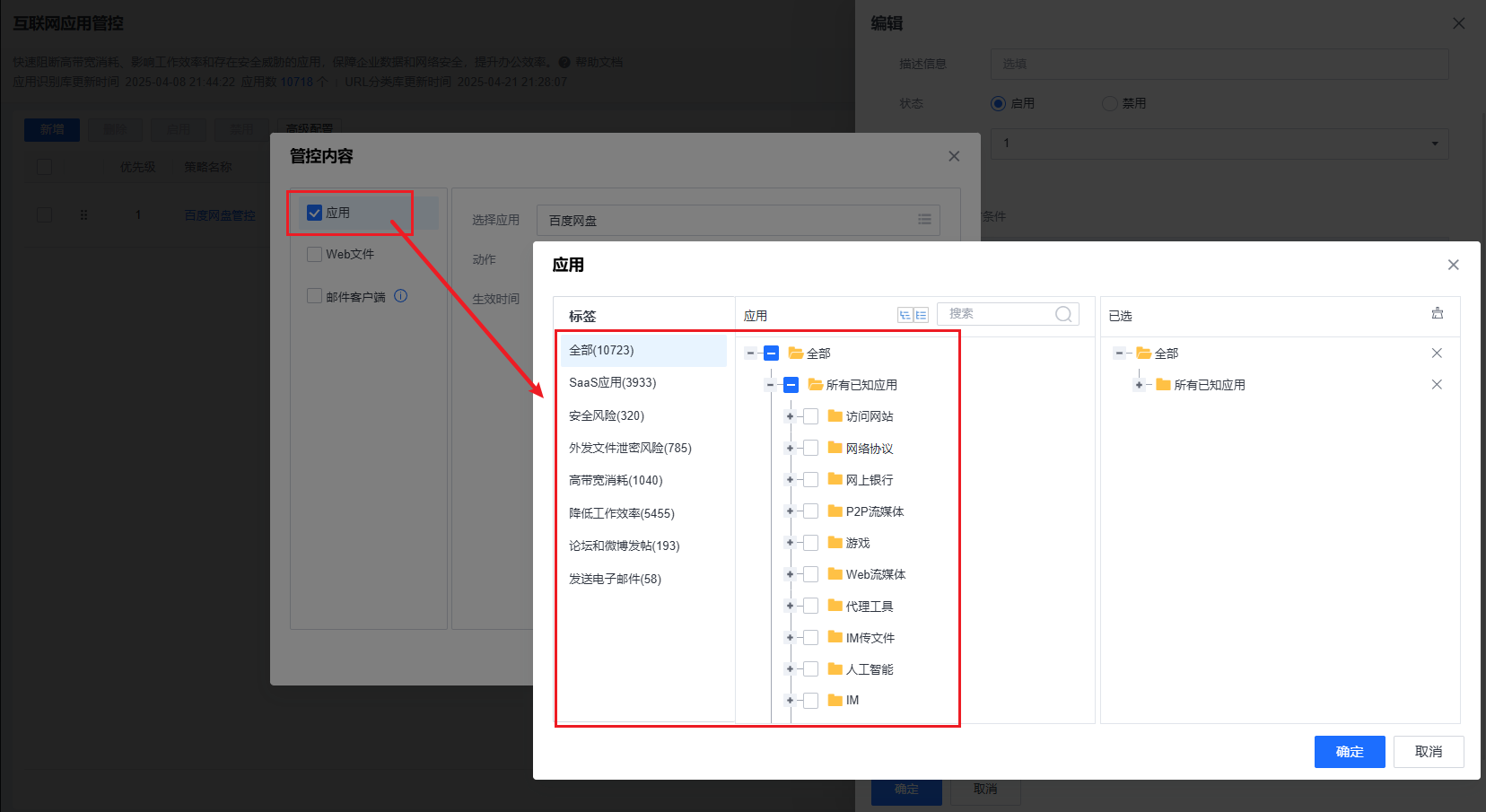The height and width of the screenshot is (812, 1486).
Task: Check the 访问网站 checkbox
Action: (810, 416)
